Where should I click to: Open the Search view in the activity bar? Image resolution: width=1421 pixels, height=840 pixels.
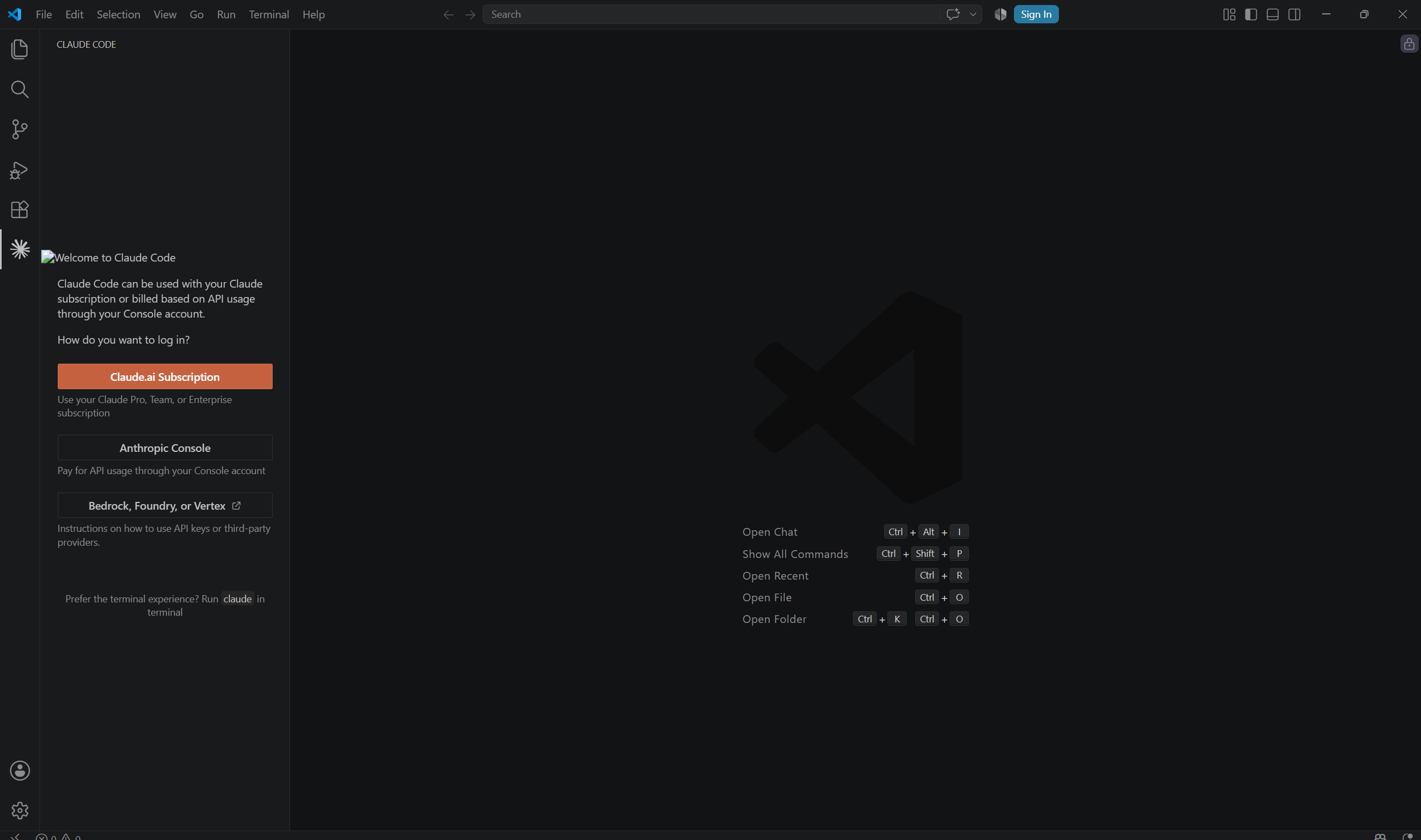20,89
